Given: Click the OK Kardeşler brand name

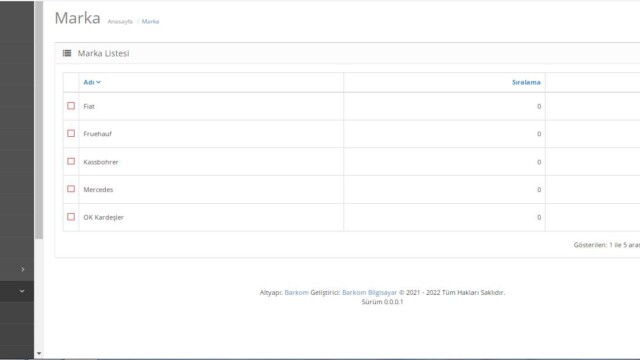Looking at the screenshot, I should pos(103,217).
